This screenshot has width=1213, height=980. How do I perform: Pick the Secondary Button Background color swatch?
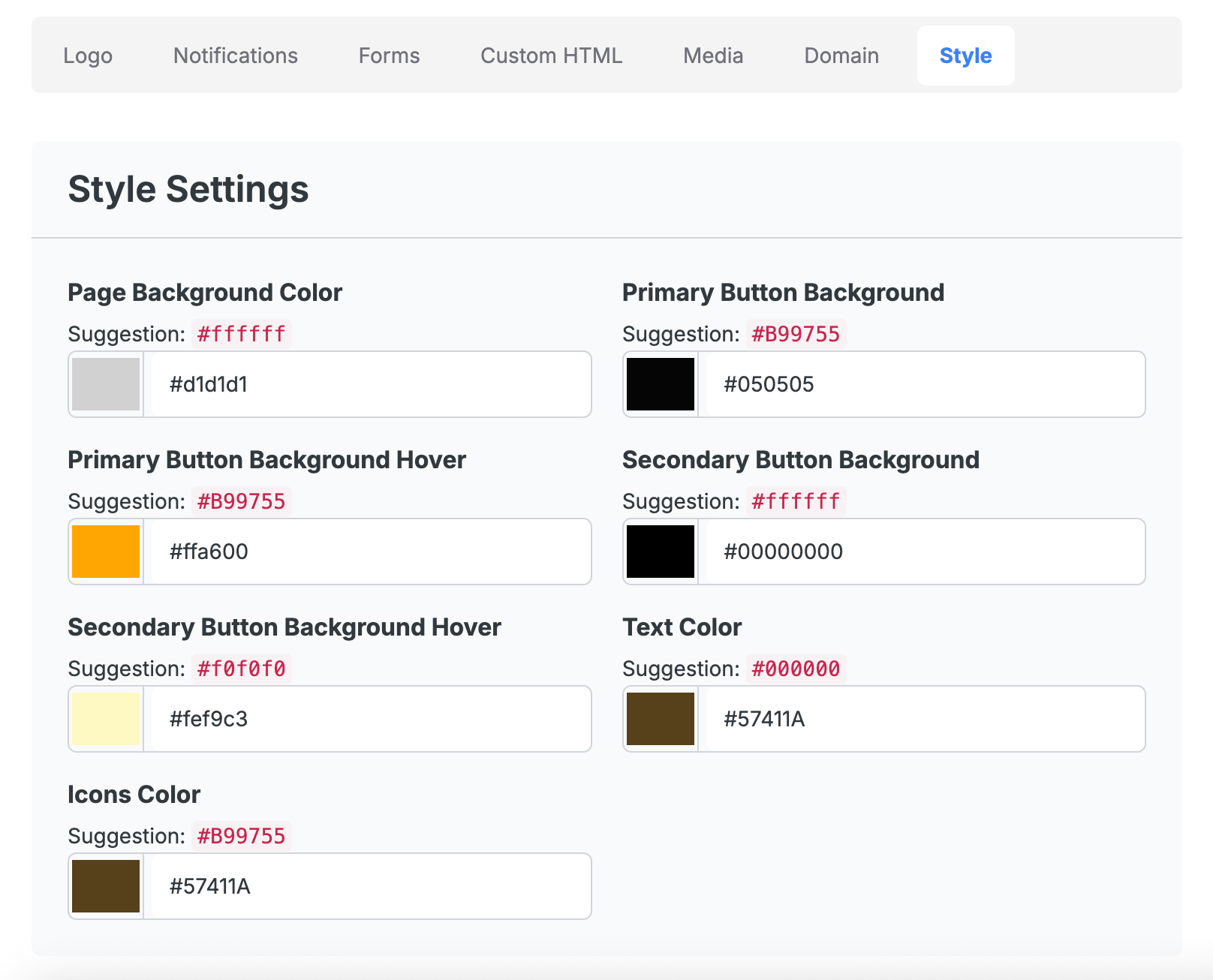[661, 552]
